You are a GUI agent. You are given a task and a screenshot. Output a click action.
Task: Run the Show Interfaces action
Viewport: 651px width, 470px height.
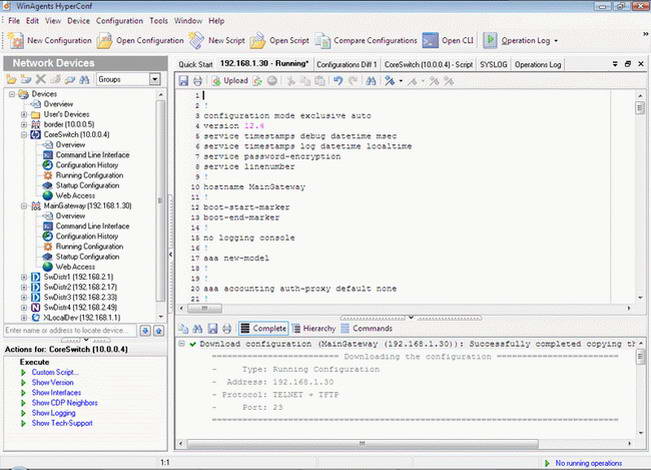click(x=56, y=392)
